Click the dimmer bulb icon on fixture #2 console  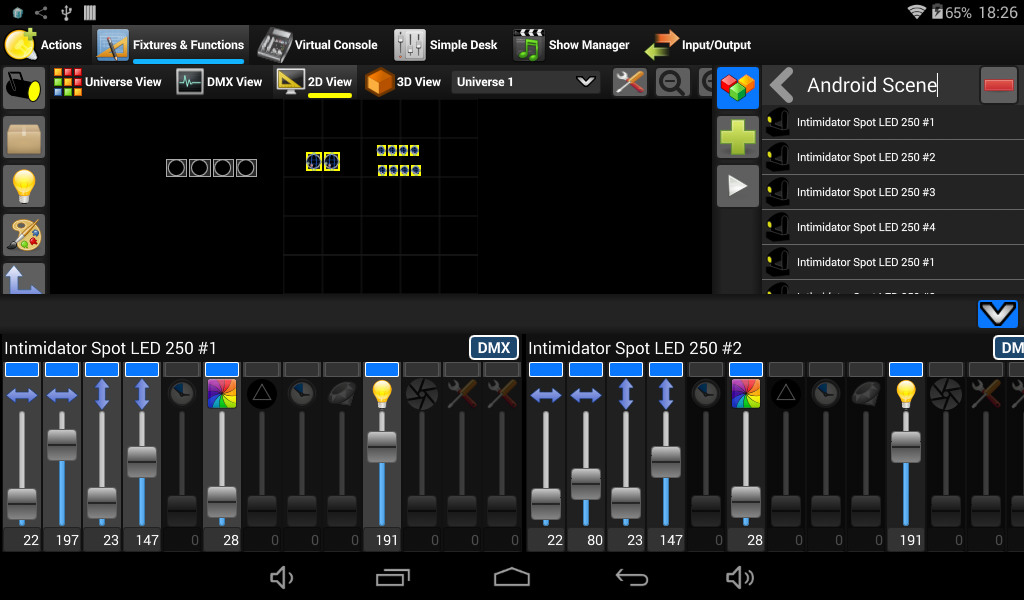tap(906, 394)
